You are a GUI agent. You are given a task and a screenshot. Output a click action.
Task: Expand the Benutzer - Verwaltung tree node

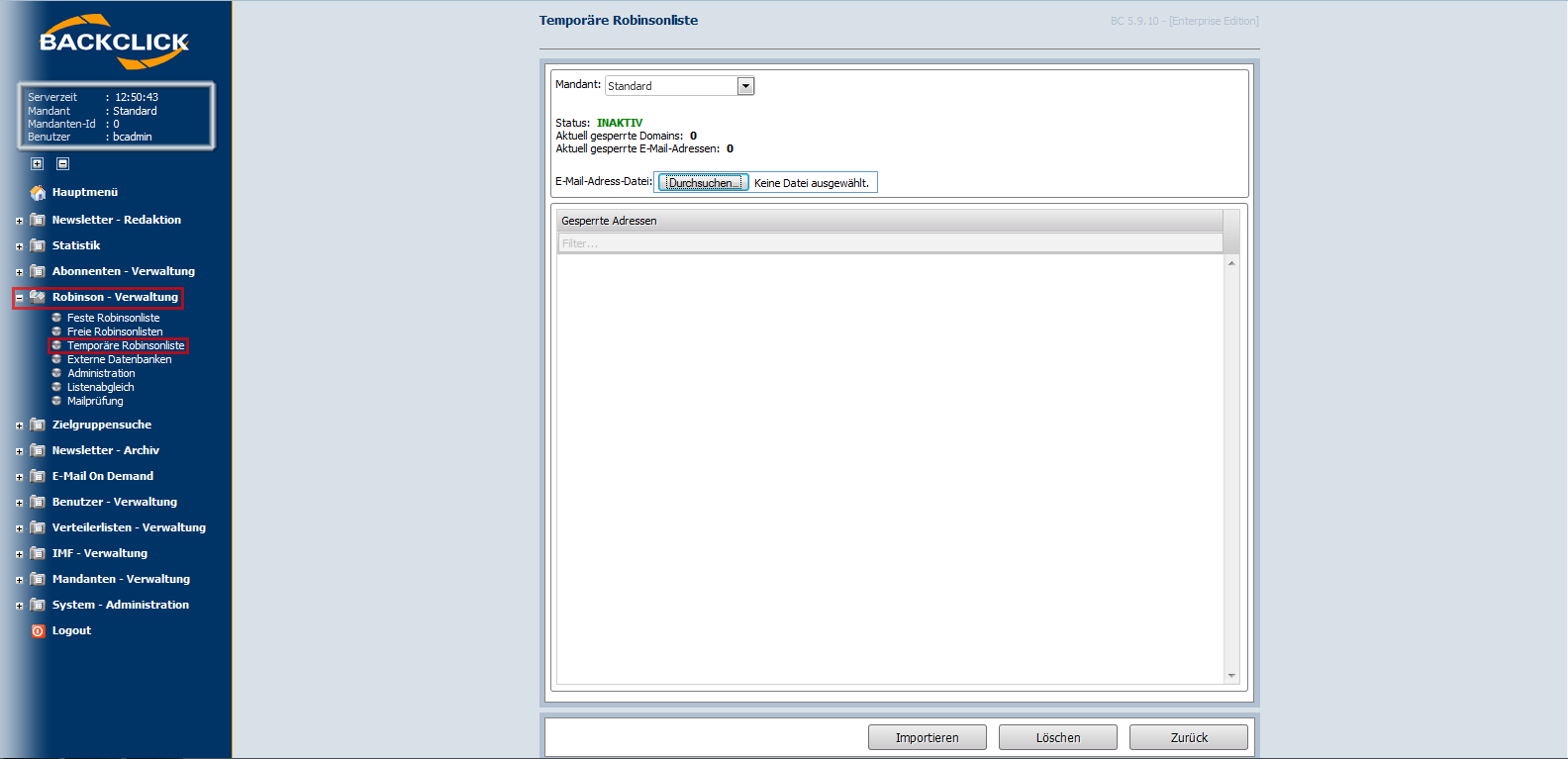click(19, 503)
